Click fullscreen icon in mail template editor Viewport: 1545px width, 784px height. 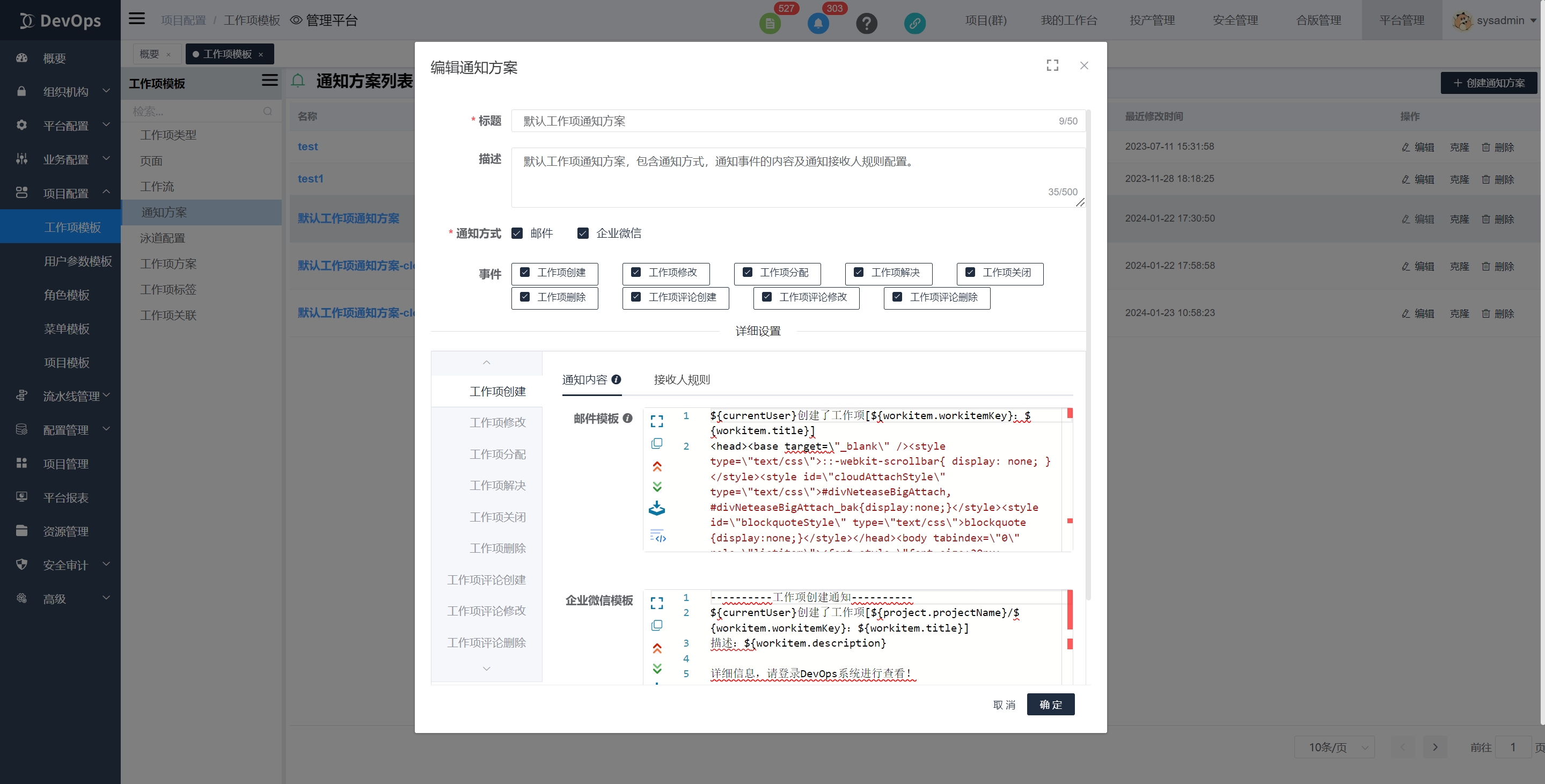click(x=657, y=421)
